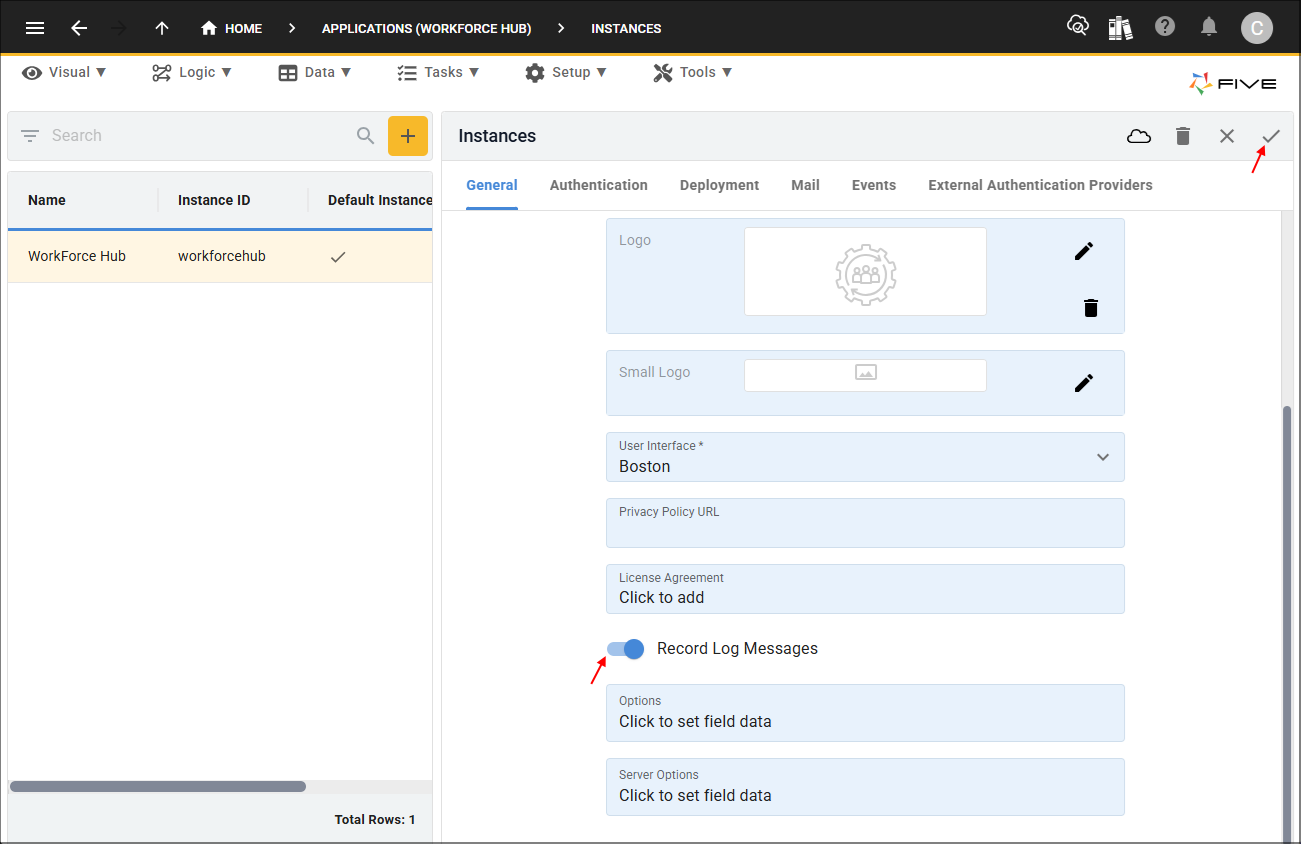Click the Default Instance column header
The height and width of the screenshot is (844, 1301).
tap(380, 200)
